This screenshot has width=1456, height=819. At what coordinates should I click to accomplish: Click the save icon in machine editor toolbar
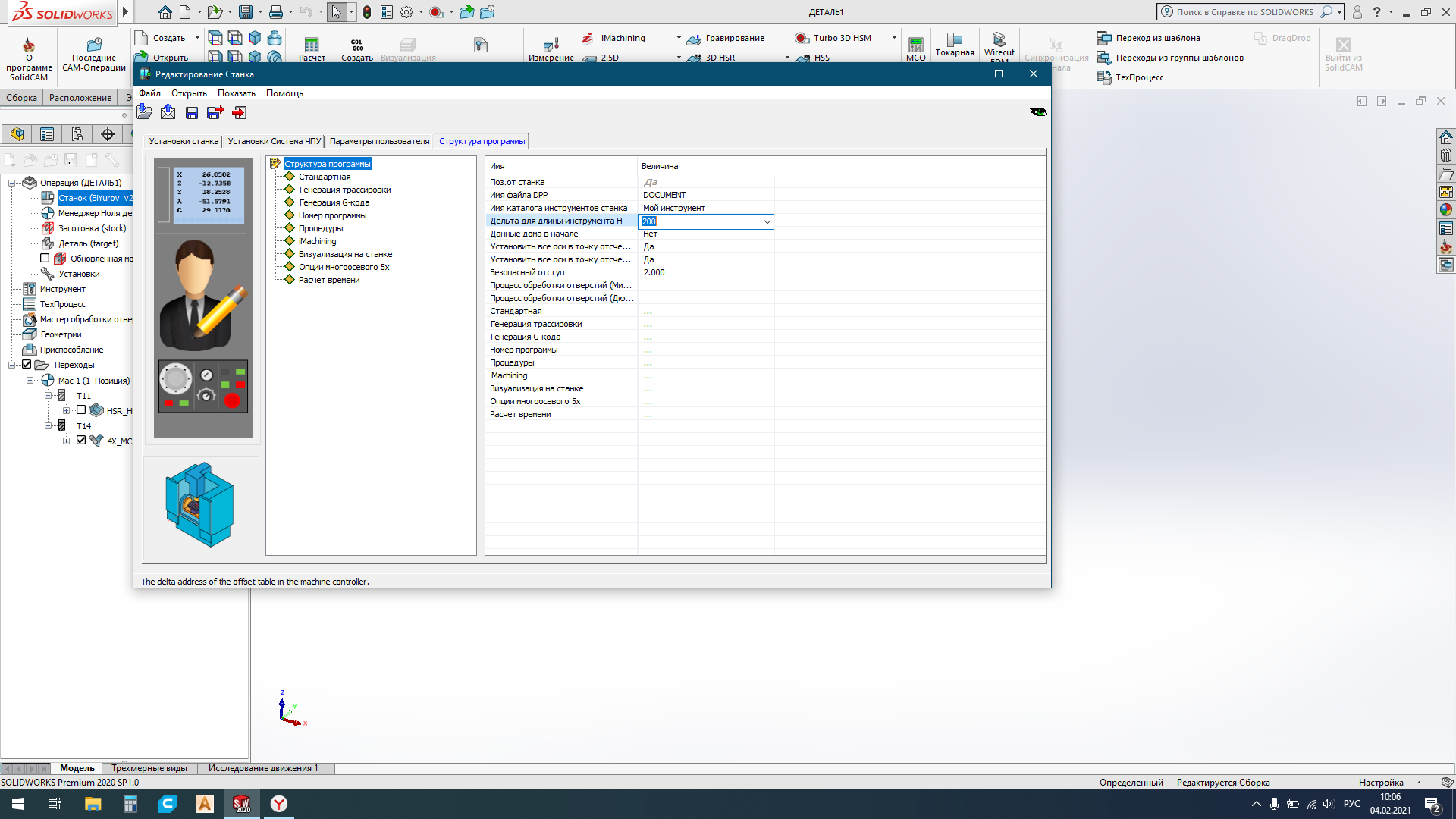(x=192, y=113)
